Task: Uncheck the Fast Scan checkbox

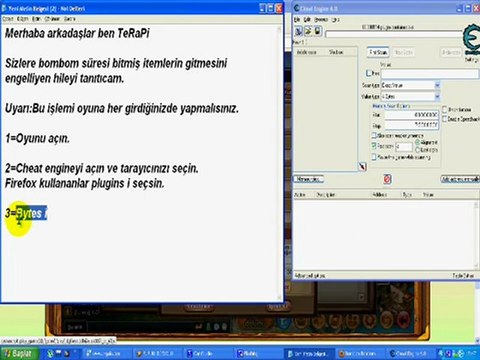Action: pyautogui.click(x=374, y=146)
